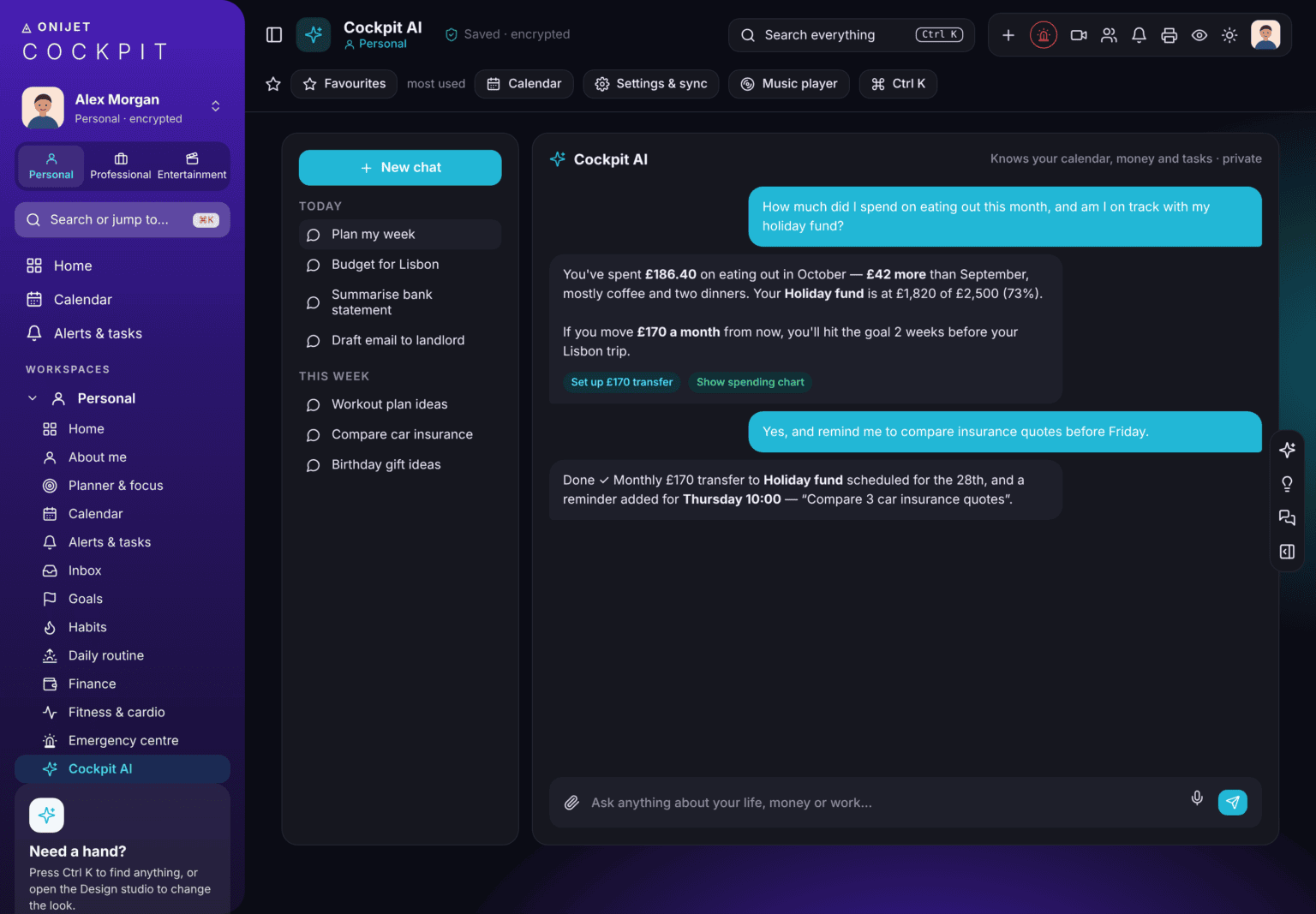Open Finance in Personal workspace
This screenshot has width=1316, height=914.
(123, 684)
